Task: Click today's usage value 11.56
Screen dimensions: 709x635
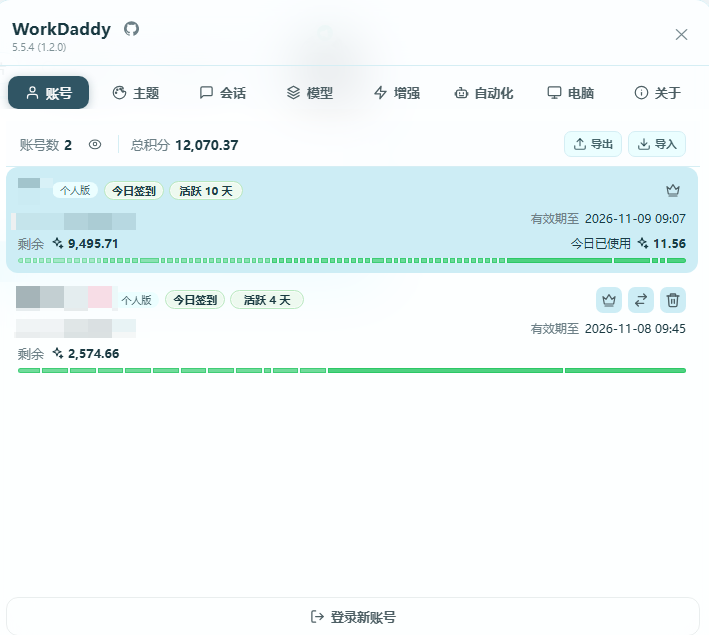Action: (669, 244)
